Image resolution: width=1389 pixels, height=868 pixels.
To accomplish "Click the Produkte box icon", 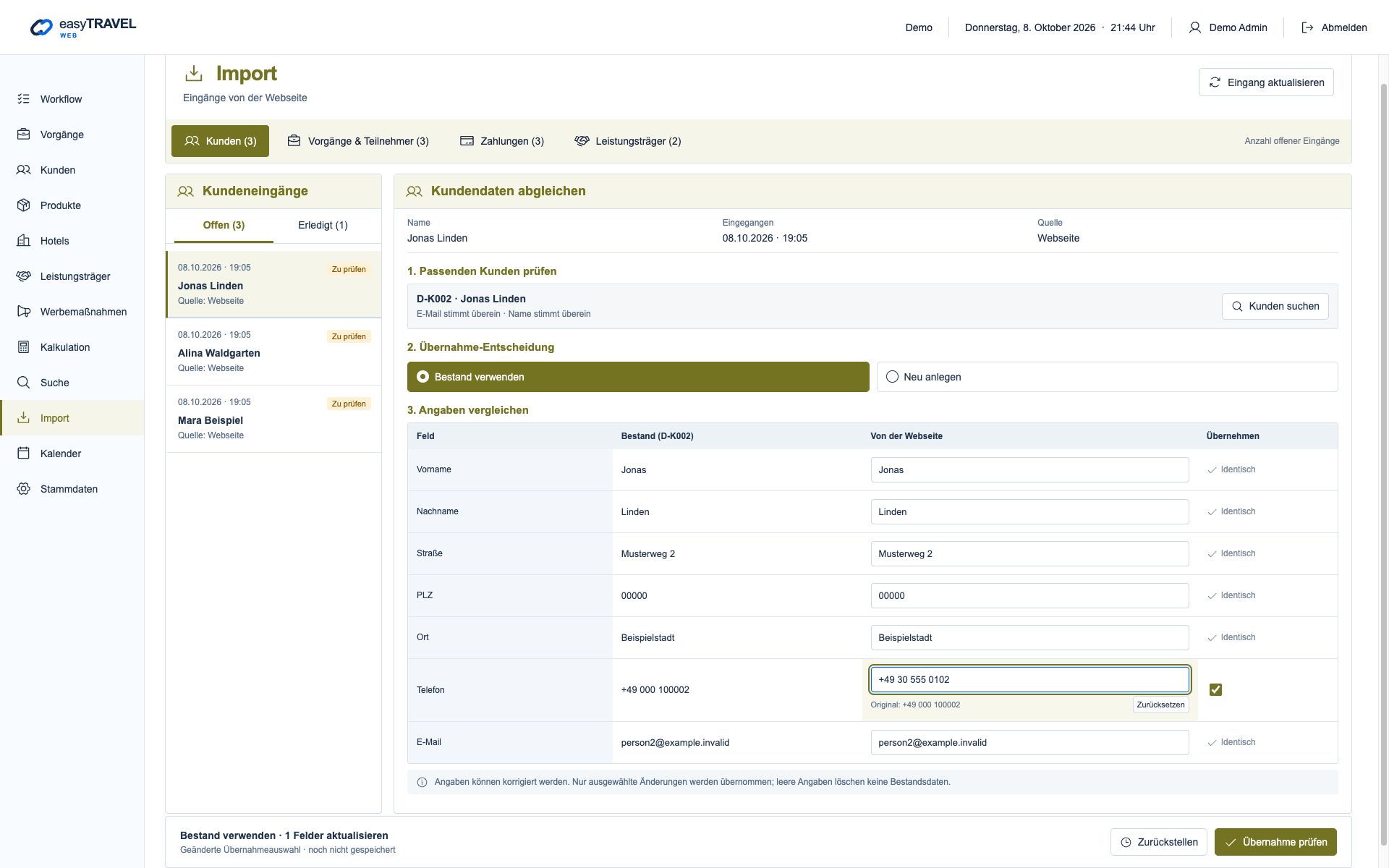I will [24, 205].
